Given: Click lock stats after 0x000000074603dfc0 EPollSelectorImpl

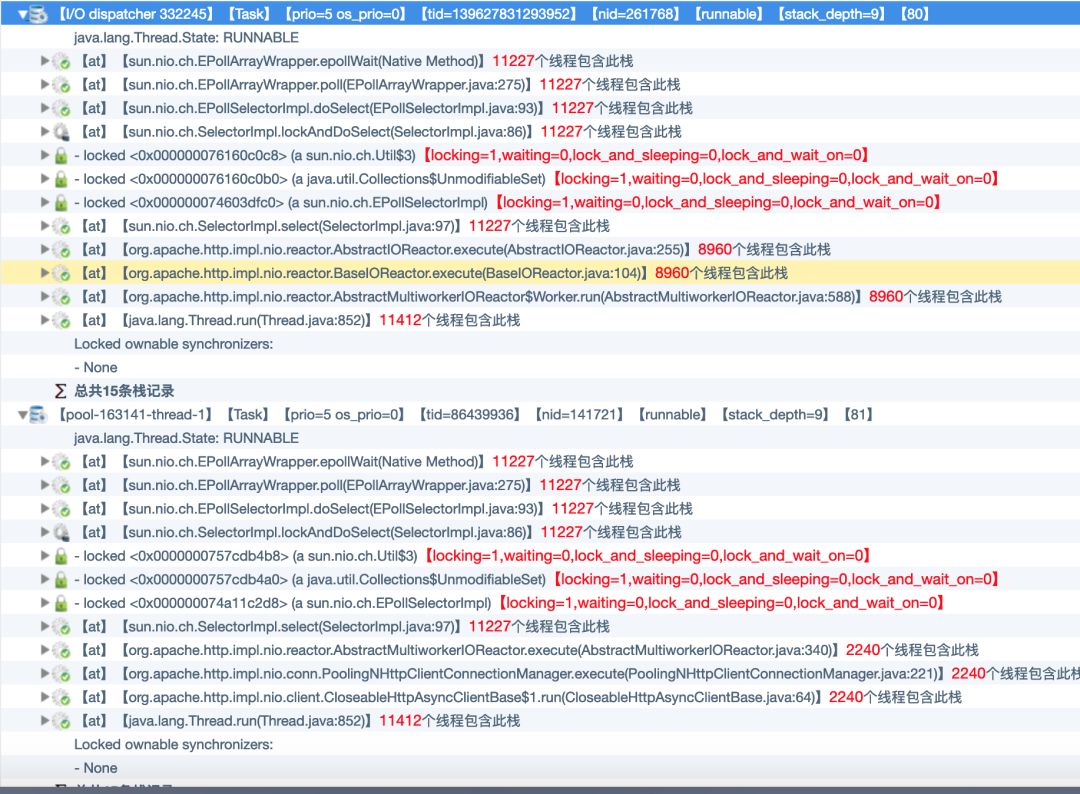Looking at the screenshot, I should pos(718,202).
